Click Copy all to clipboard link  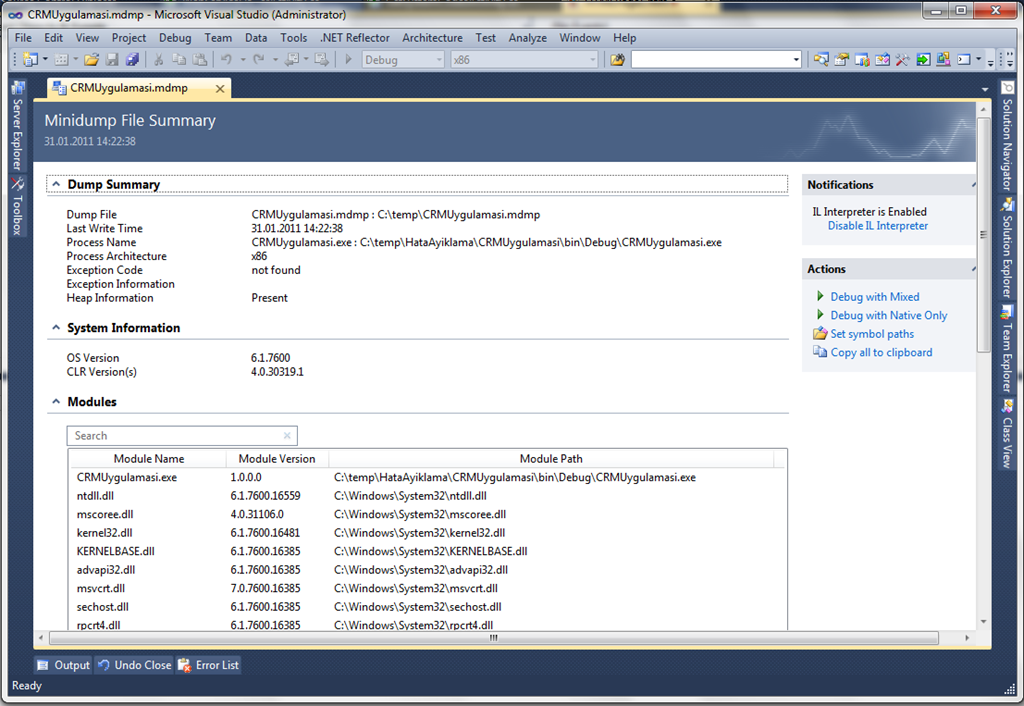click(881, 353)
